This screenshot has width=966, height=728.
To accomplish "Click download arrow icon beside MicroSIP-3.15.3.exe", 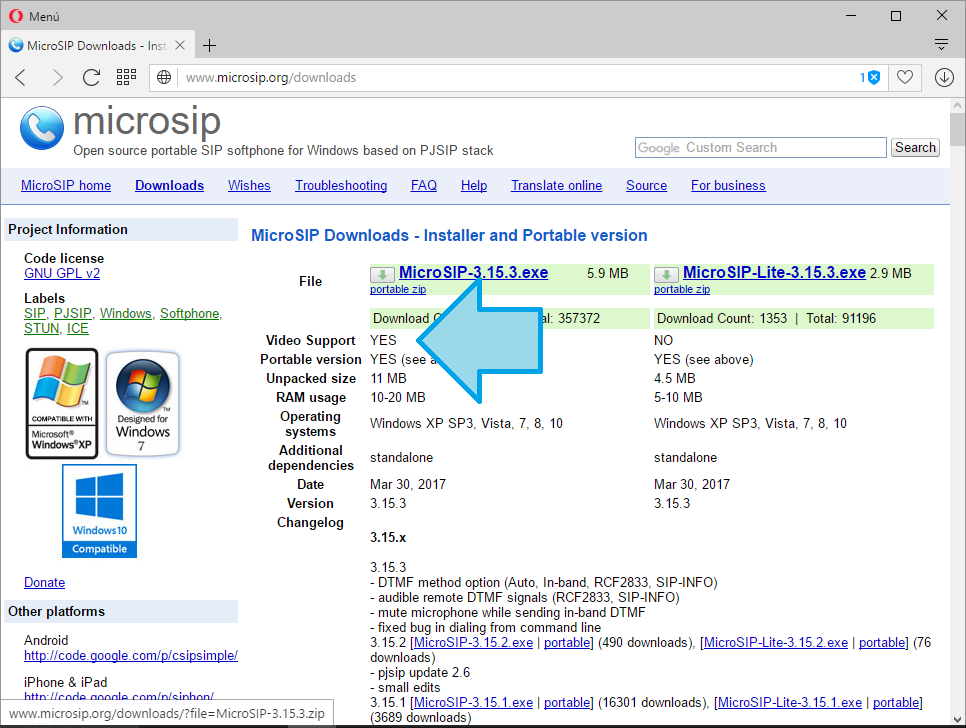I will click(x=382, y=275).
